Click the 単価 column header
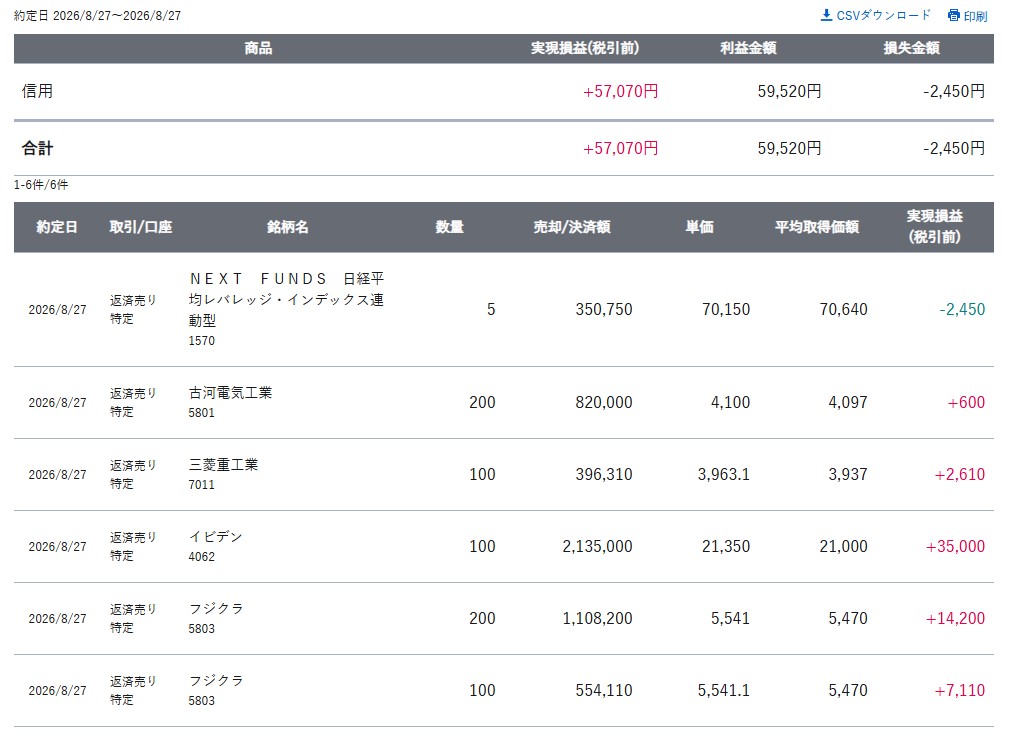1019x742 pixels. coord(700,227)
